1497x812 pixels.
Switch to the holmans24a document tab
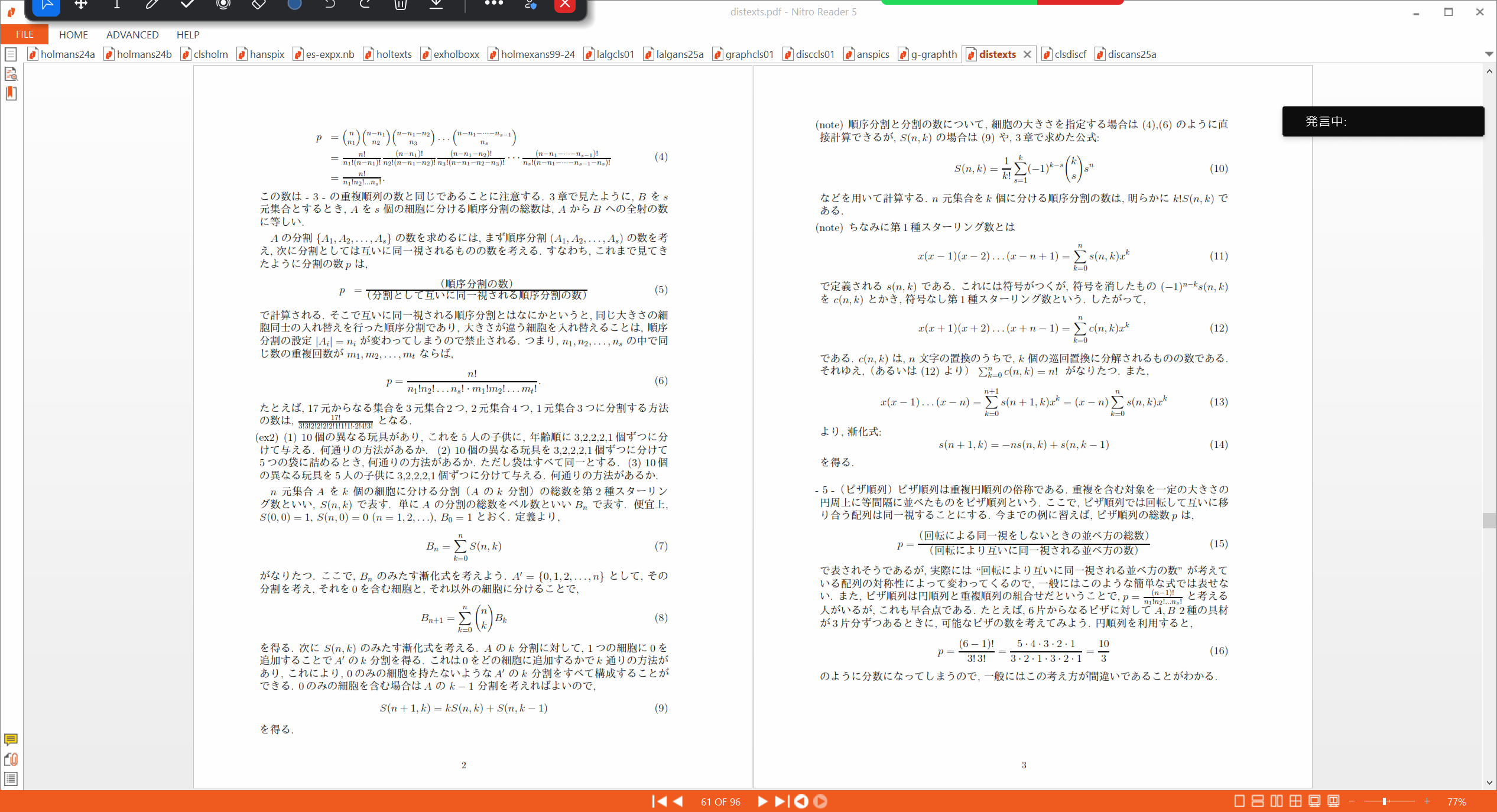point(61,54)
